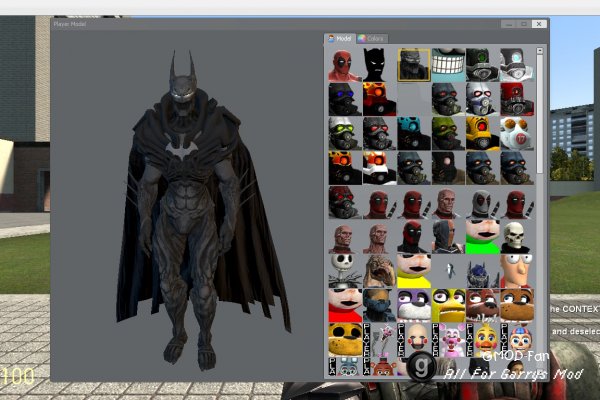This screenshot has width=600, height=400.
Task: Select the Foxy model with sharp teeth
Action: [483, 305]
